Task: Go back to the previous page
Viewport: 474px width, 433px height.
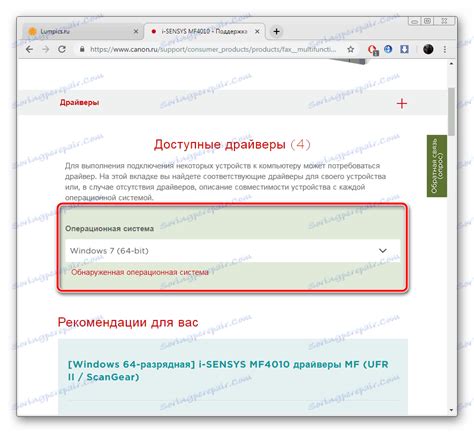Action: click(30, 50)
